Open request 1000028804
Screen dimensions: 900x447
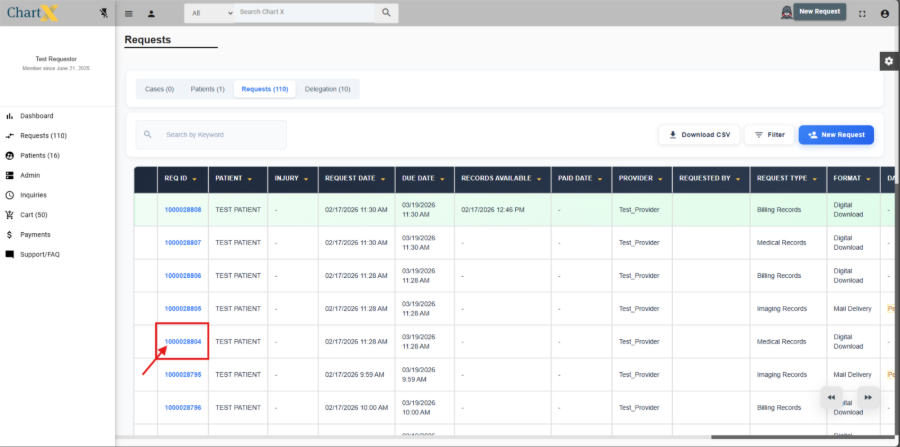tap(183, 341)
